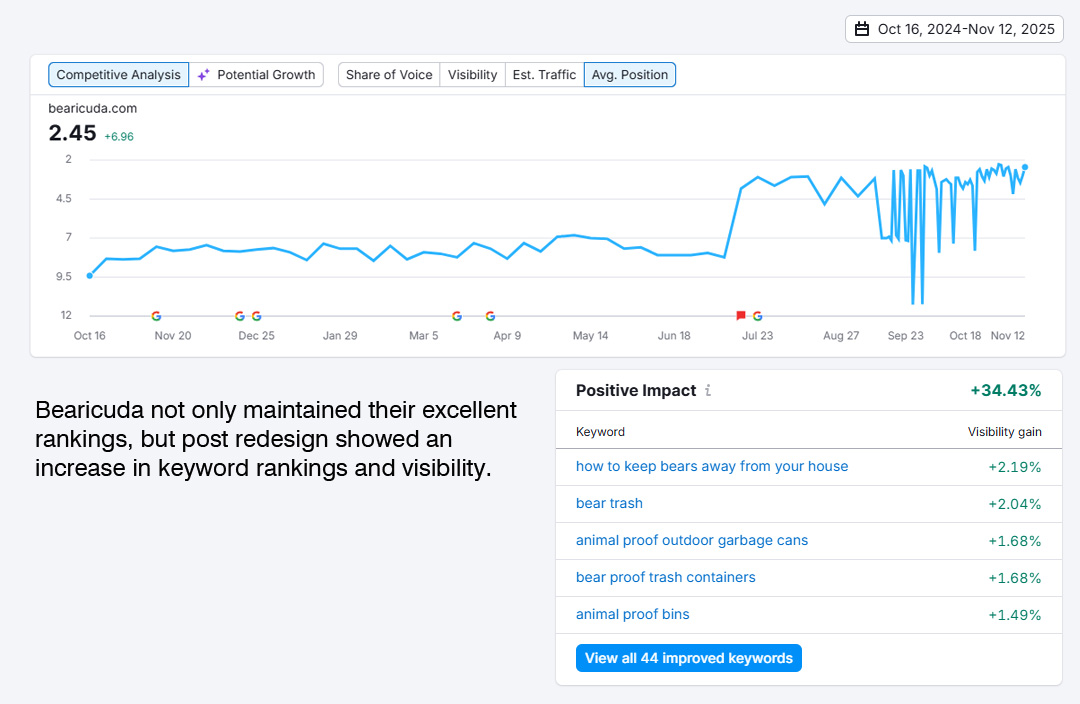This screenshot has width=1080, height=704.
Task: Open the "bear trash" keyword link
Action: coord(609,503)
